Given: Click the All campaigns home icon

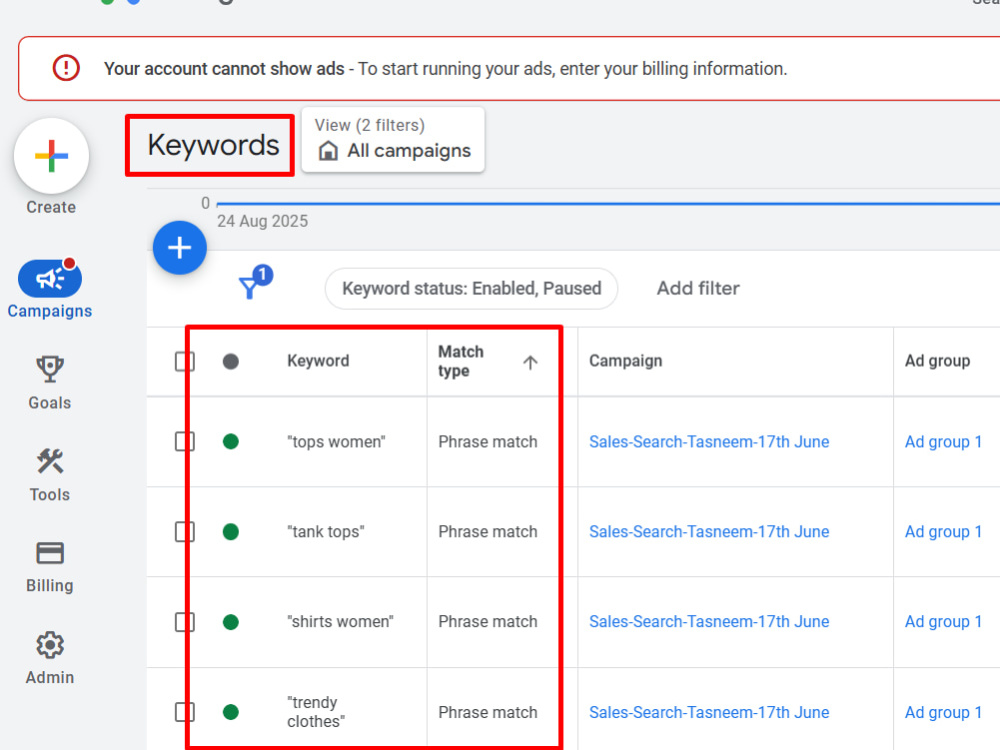Looking at the screenshot, I should pyautogui.click(x=328, y=151).
